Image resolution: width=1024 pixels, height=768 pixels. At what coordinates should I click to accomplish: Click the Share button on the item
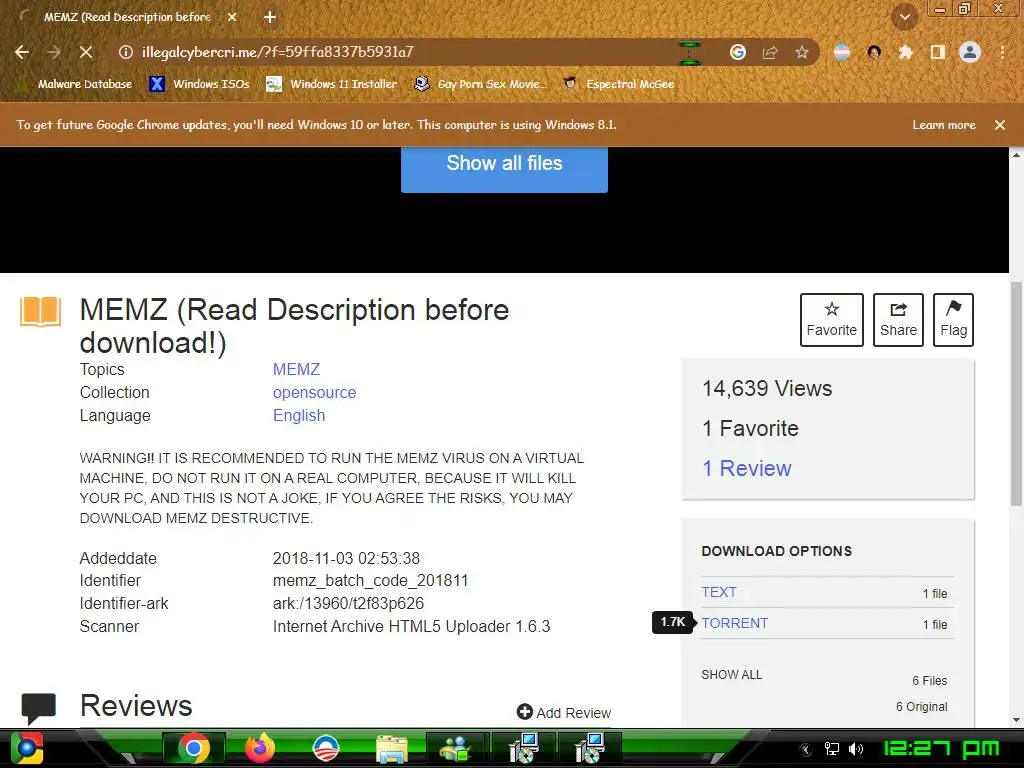(898, 319)
